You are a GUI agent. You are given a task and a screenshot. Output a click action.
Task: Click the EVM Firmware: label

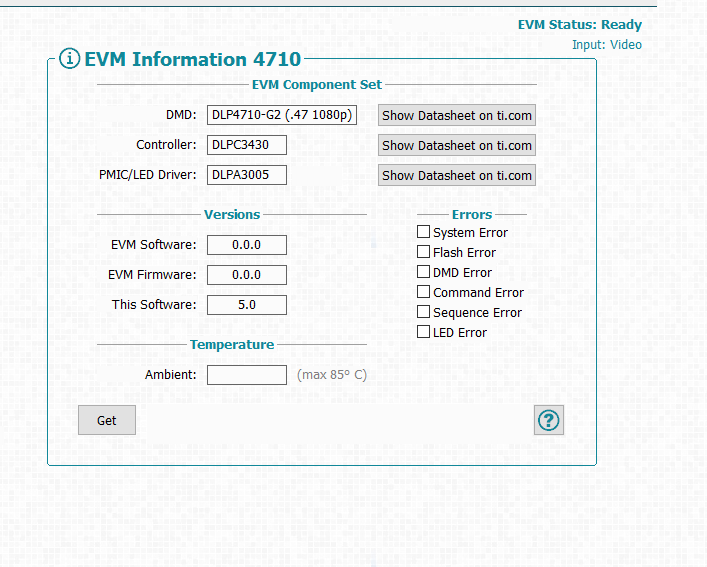coord(152,274)
